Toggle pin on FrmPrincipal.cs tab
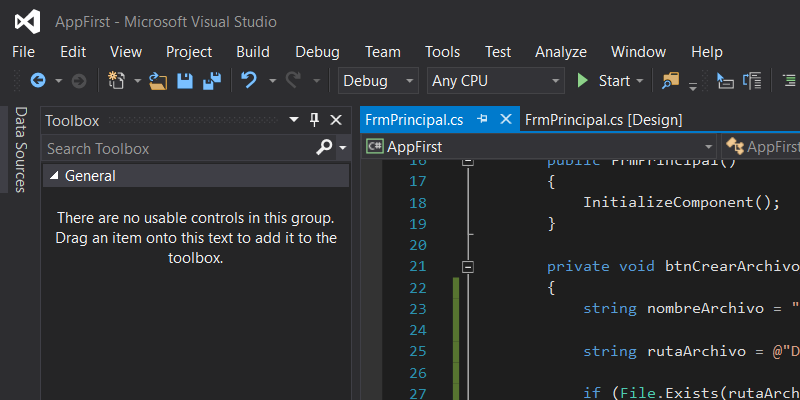This screenshot has height=400, width=800. click(483, 119)
